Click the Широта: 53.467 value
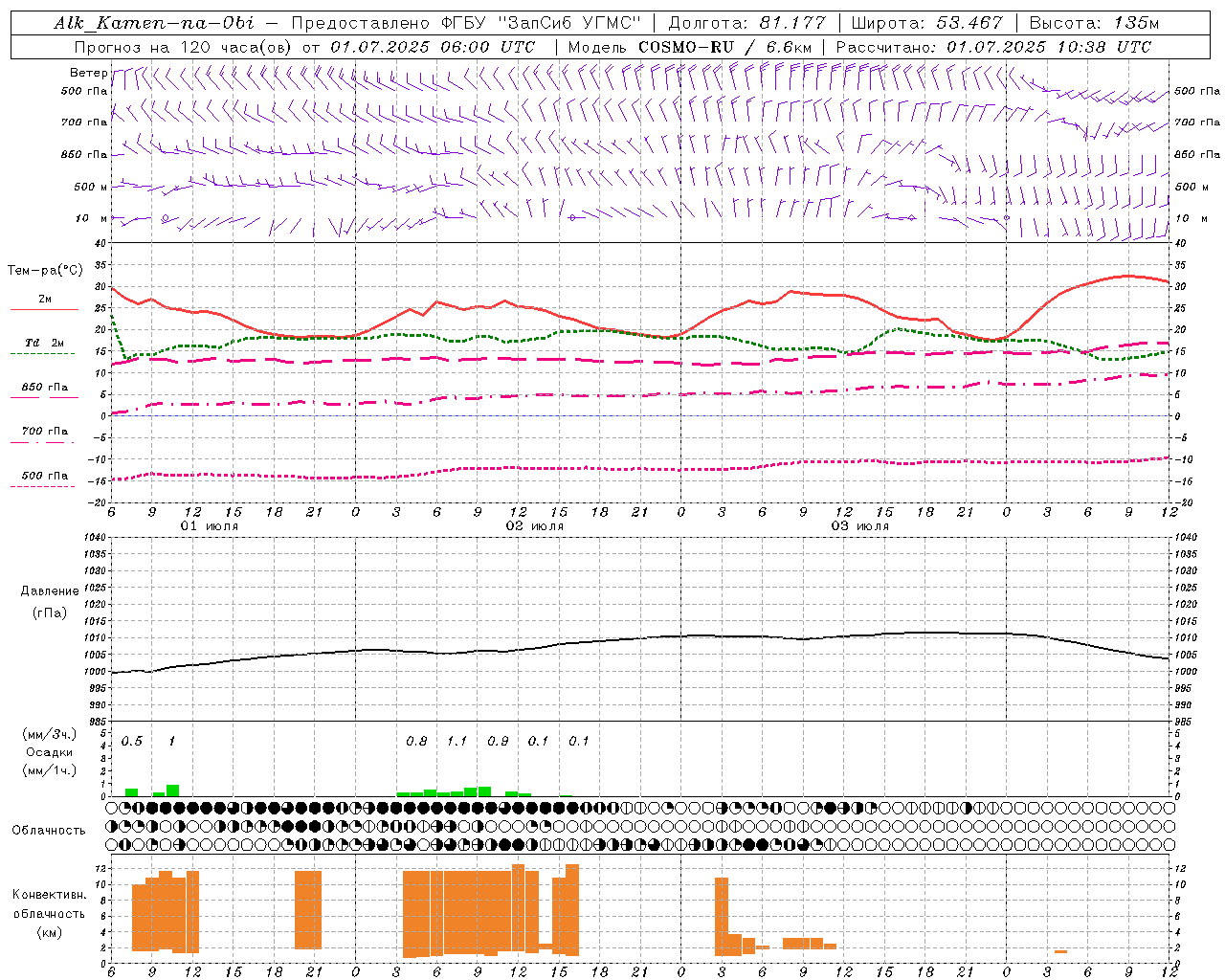The image size is (1225, 980). [926, 23]
